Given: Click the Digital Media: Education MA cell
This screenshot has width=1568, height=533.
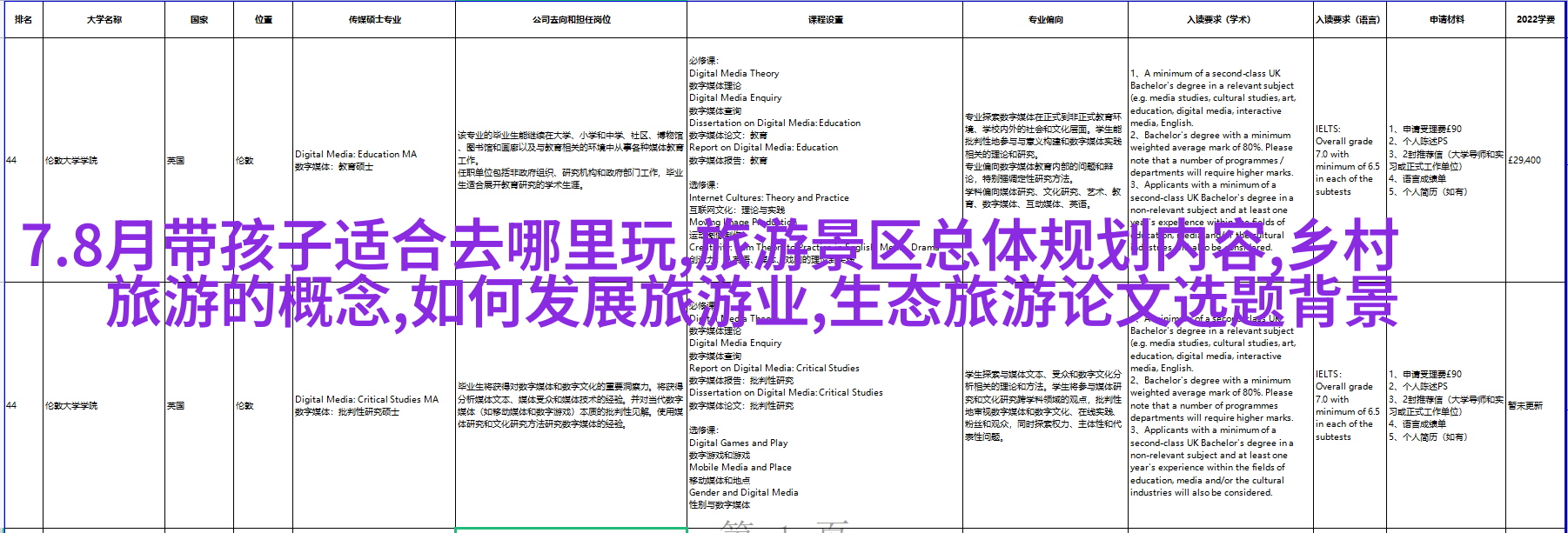Looking at the screenshot, I should pyautogui.click(x=374, y=160).
